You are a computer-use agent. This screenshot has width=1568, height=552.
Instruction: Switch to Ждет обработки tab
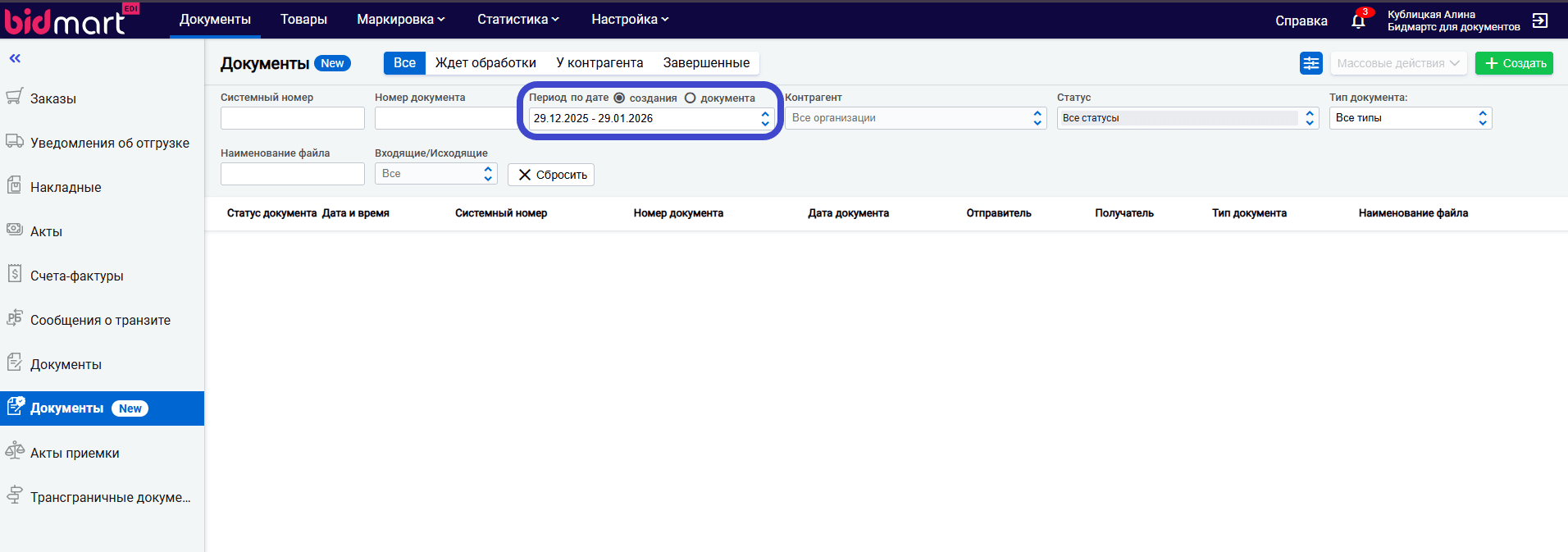[485, 63]
